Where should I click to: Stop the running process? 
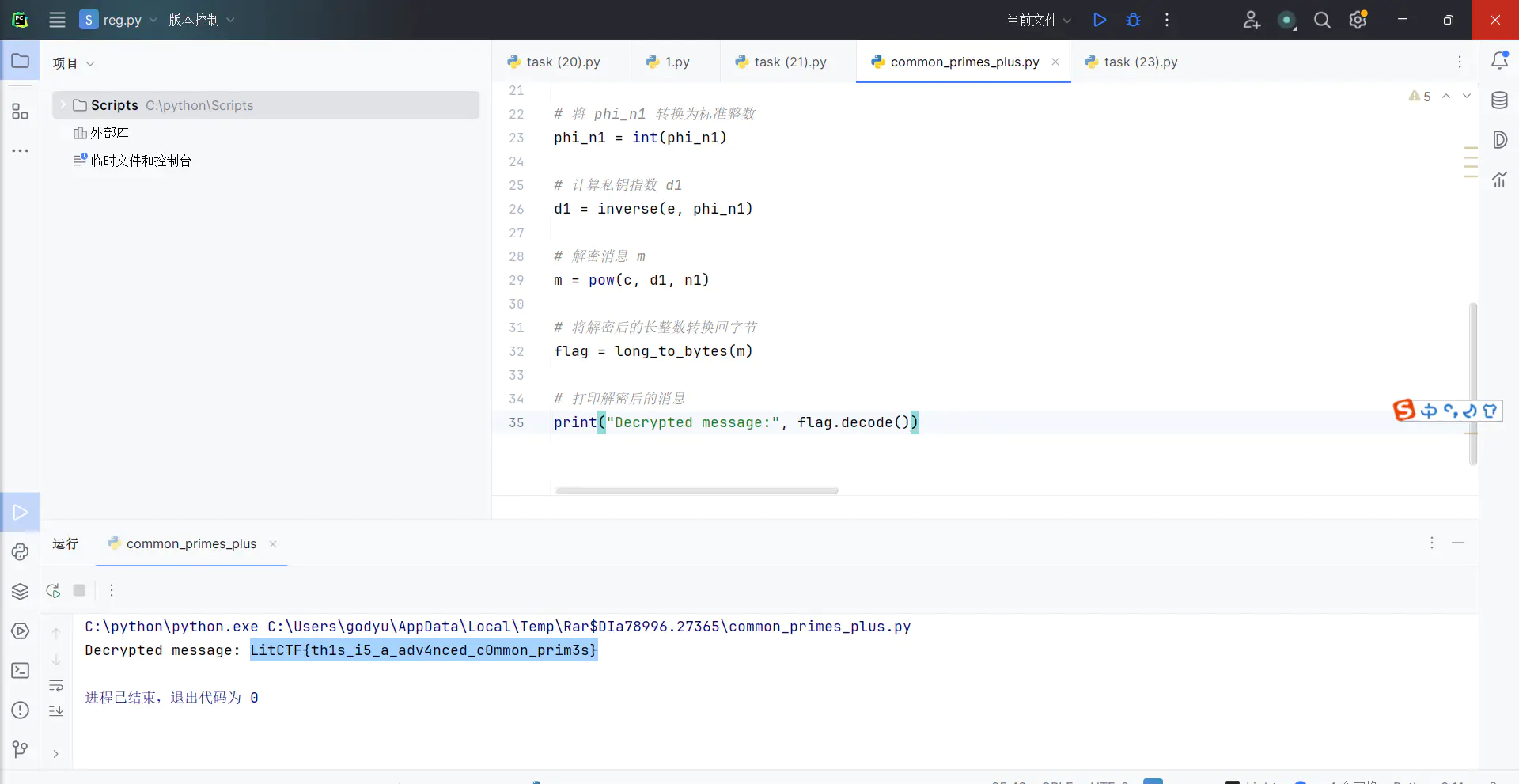79,590
